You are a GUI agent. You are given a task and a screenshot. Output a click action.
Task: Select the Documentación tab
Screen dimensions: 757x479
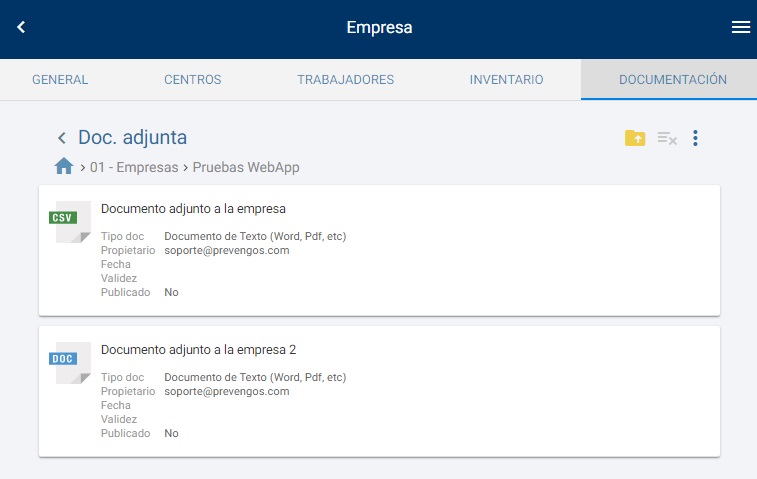pos(672,80)
